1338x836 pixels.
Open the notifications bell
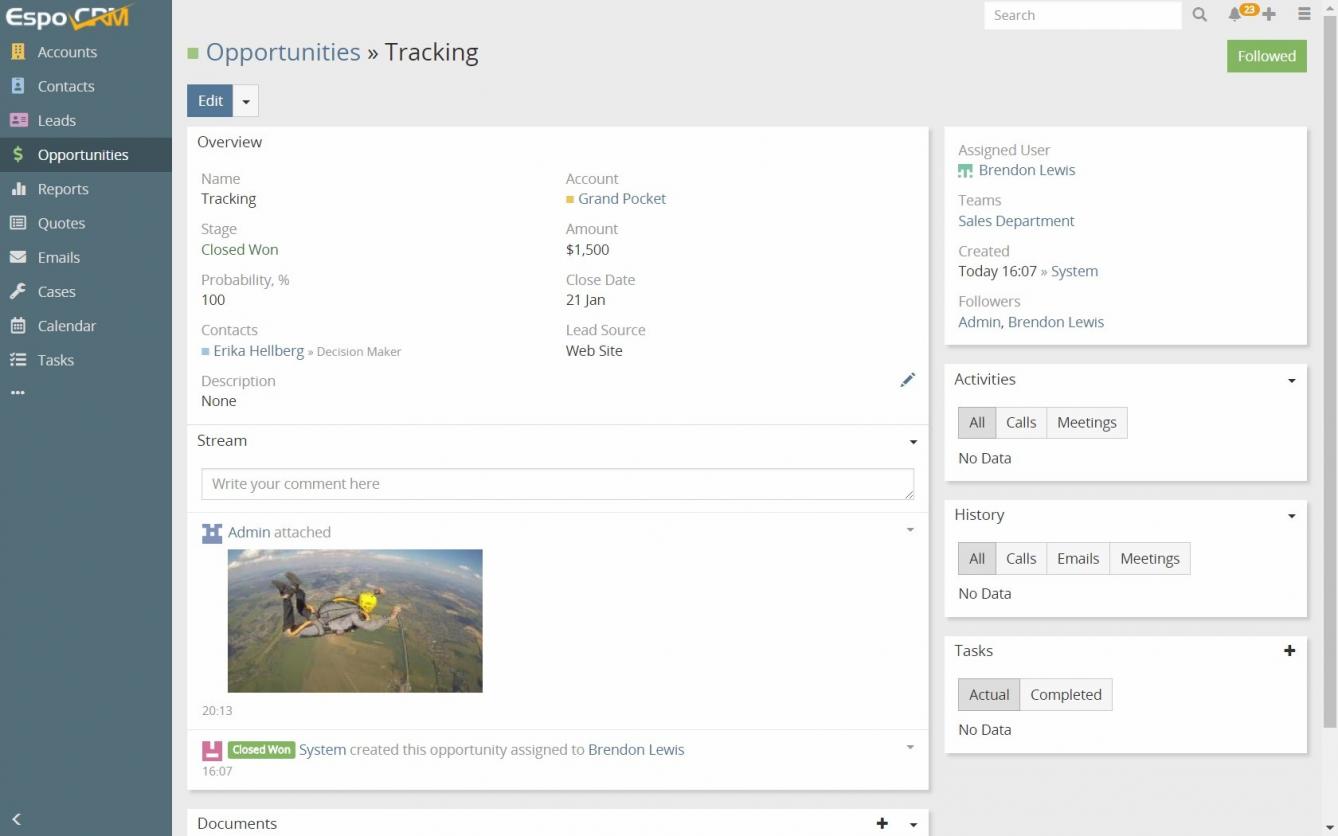pos(1235,15)
